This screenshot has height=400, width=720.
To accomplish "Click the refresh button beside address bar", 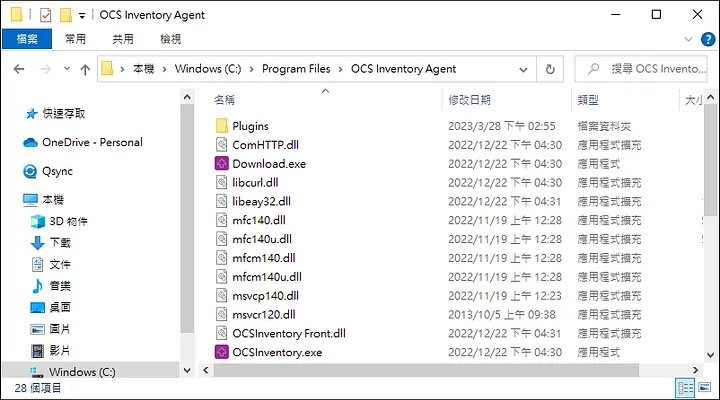I will point(550,69).
